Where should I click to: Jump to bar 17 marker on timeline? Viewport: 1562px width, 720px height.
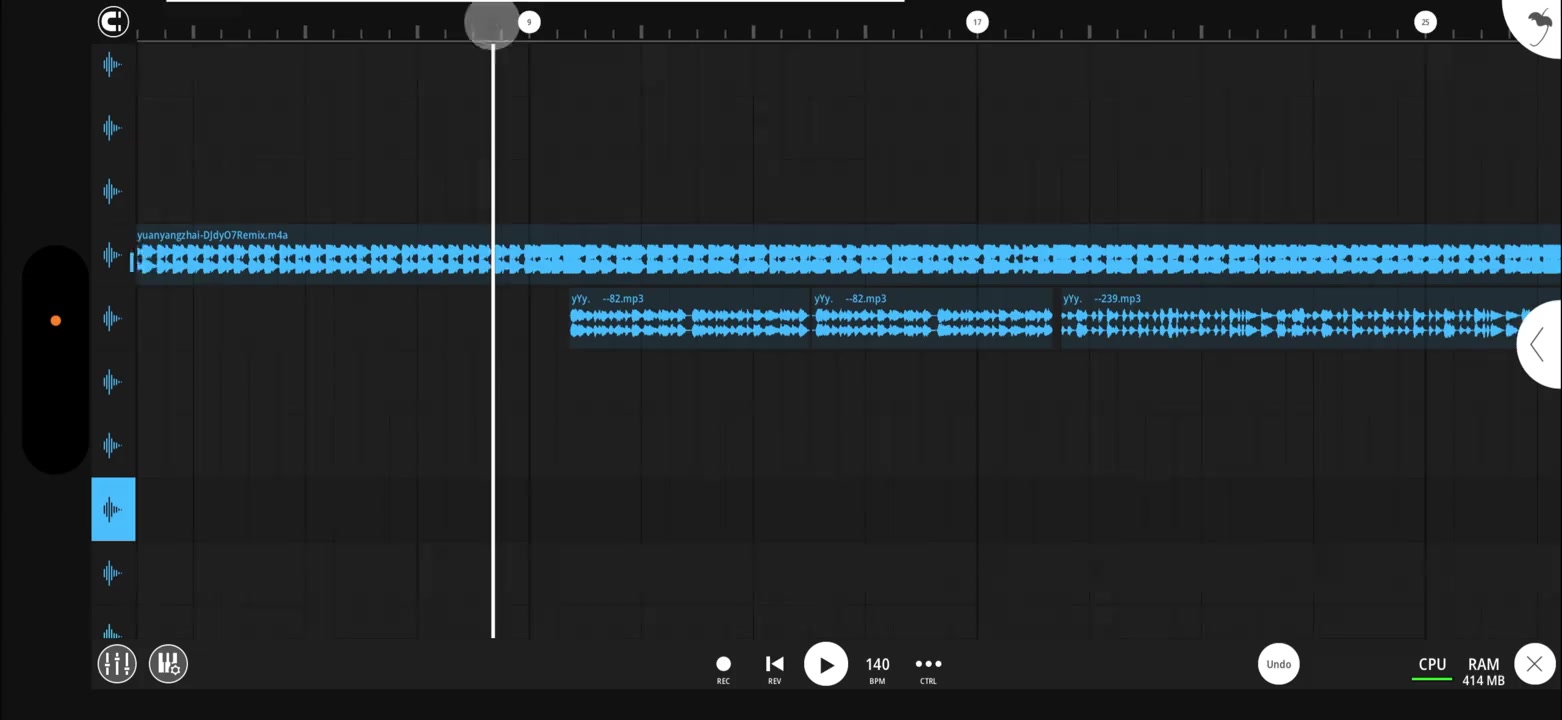coord(977,22)
